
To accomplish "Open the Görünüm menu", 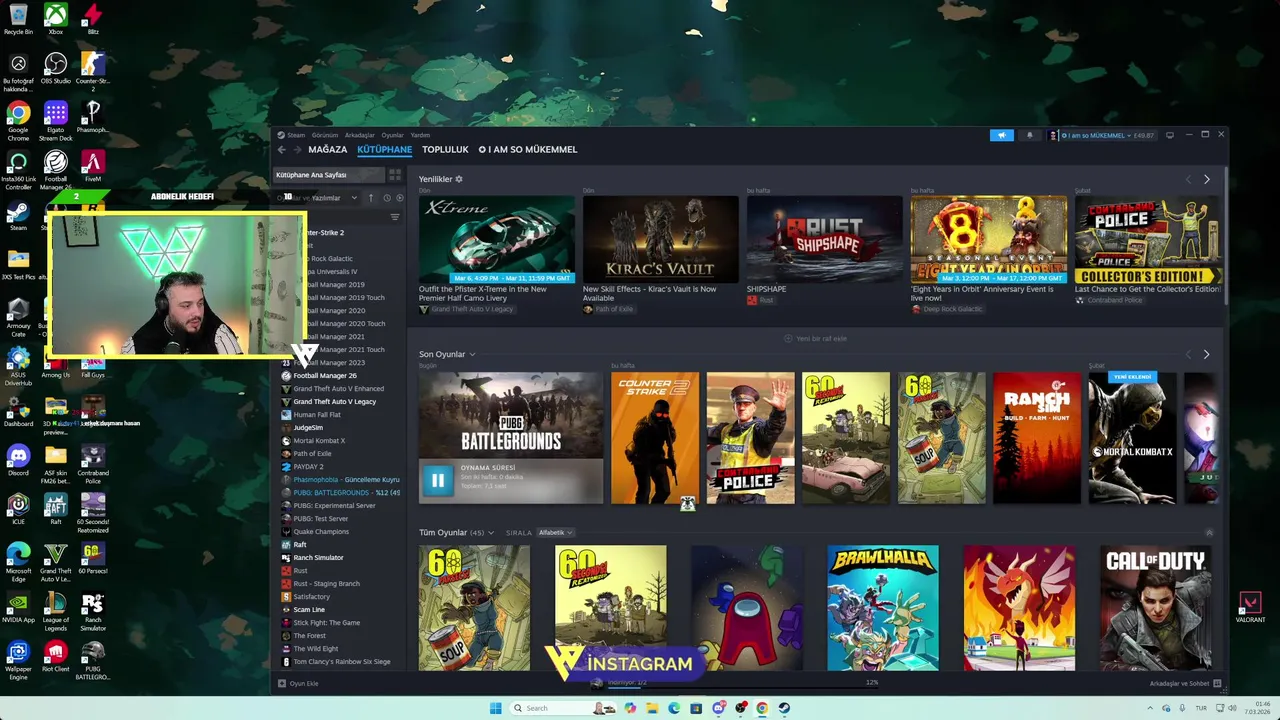I will tap(325, 135).
